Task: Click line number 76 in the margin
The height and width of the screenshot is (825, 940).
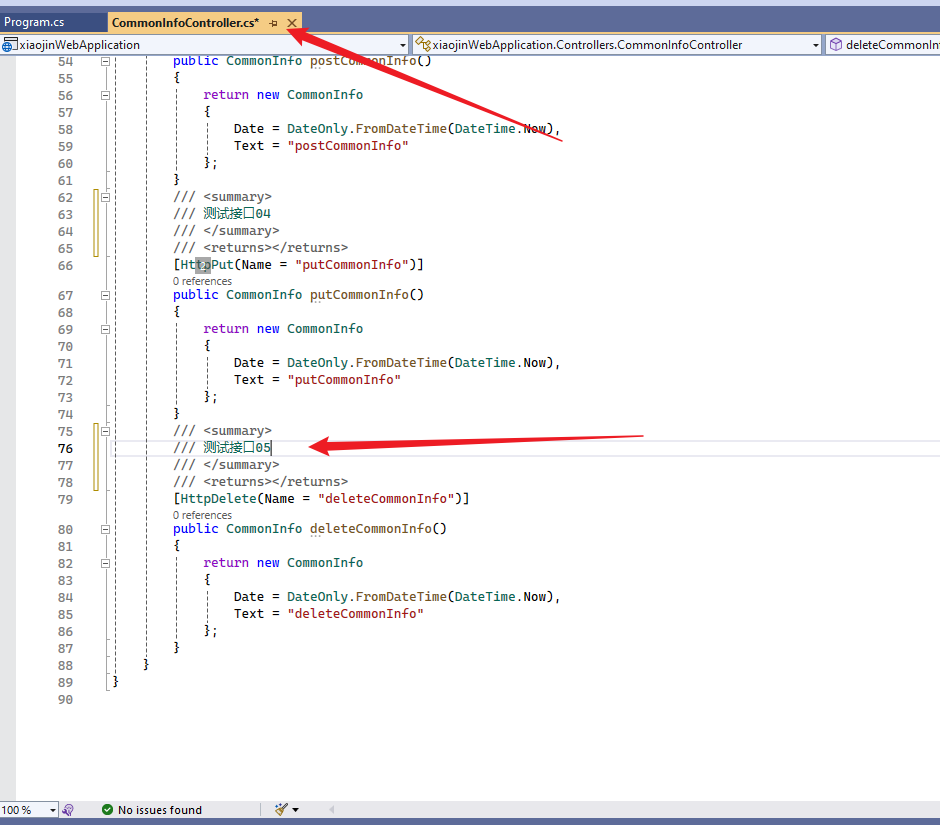Action: pos(65,448)
